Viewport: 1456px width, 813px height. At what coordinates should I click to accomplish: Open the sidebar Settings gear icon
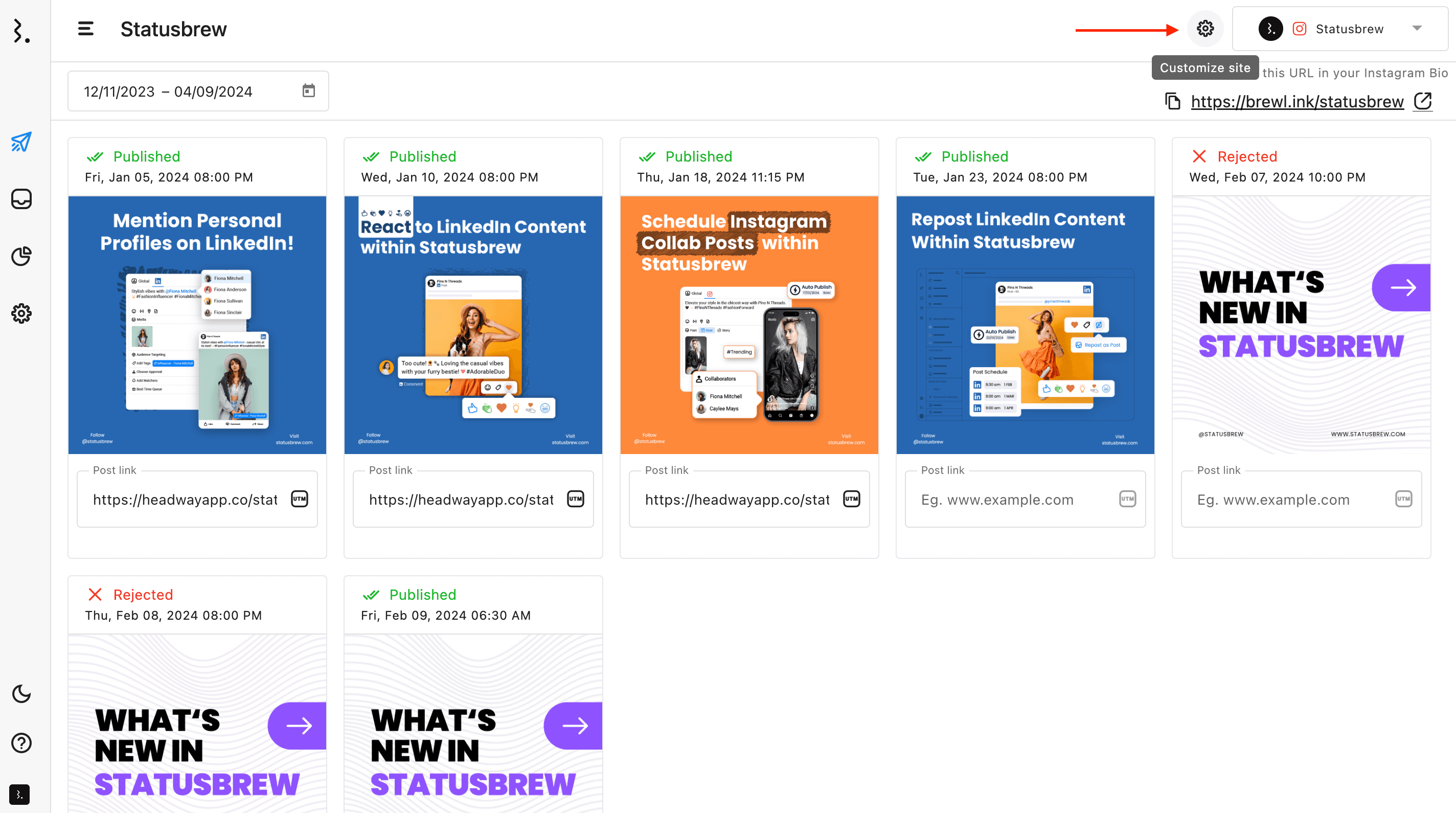point(21,313)
